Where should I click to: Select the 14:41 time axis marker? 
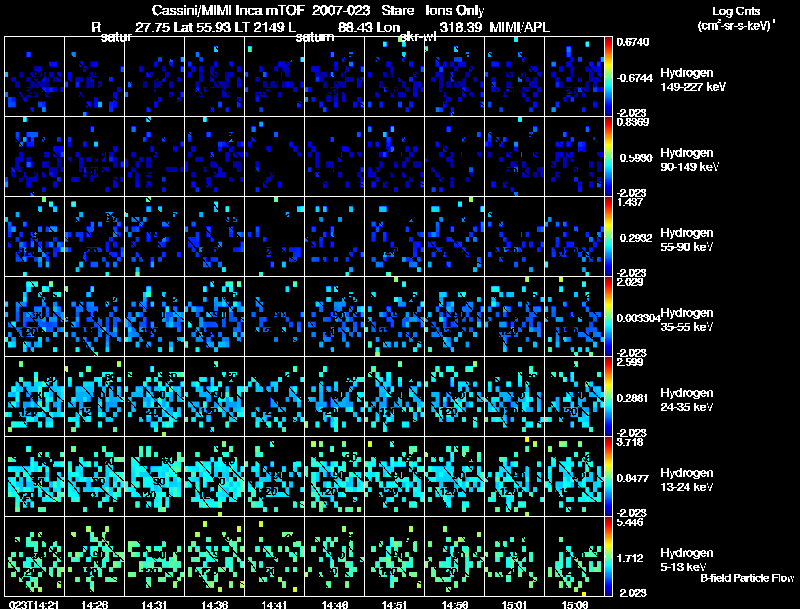pos(275,603)
